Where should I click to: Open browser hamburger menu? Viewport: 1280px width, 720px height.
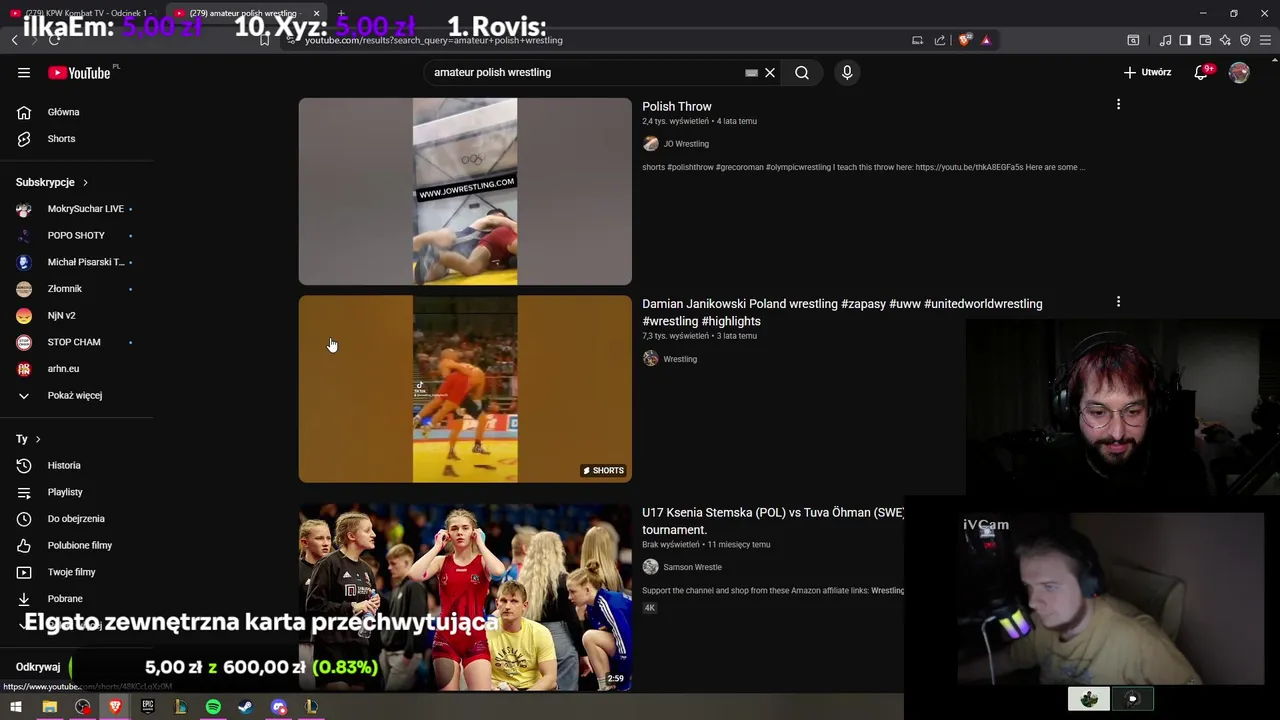tap(1265, 40)
